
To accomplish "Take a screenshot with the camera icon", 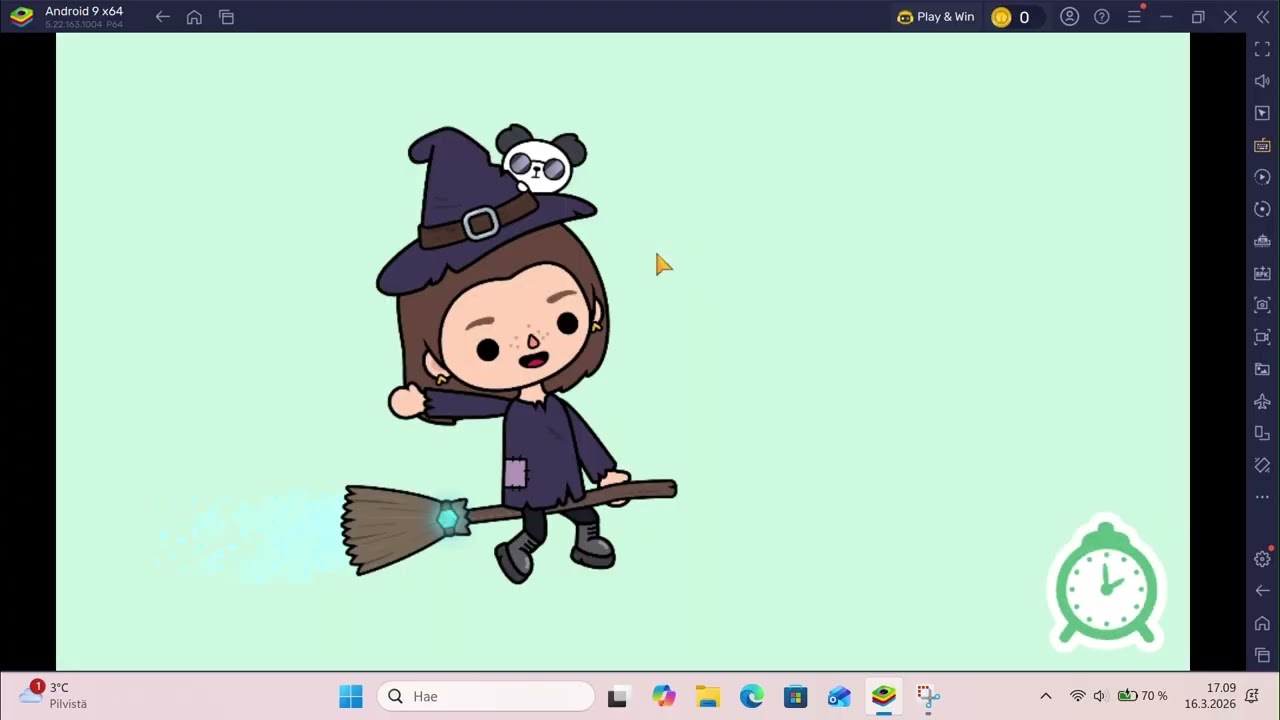I will click(x=1262, y=305).
